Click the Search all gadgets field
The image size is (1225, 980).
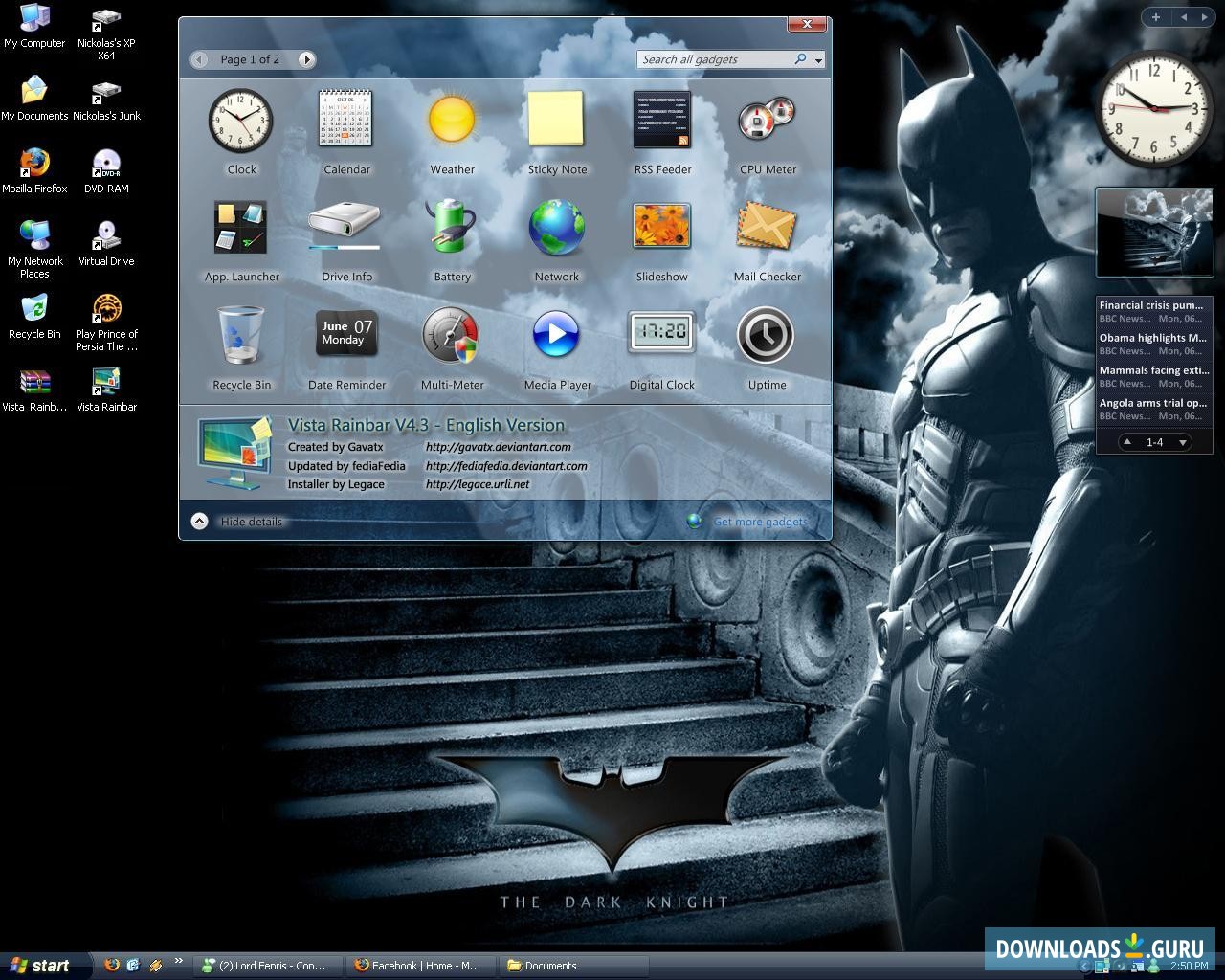(x=714, y=59)
